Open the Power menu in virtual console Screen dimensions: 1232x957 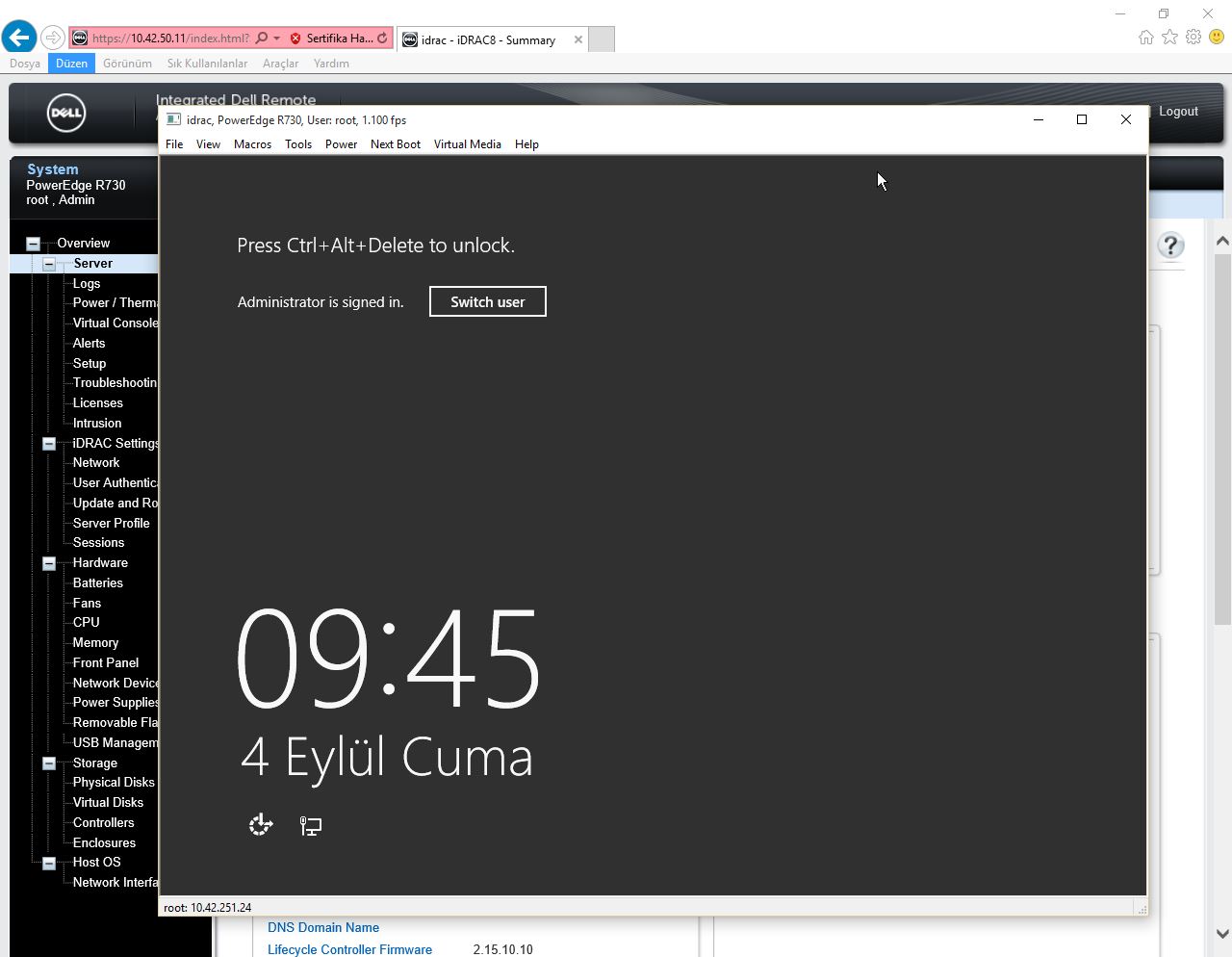tap(341, 144)
